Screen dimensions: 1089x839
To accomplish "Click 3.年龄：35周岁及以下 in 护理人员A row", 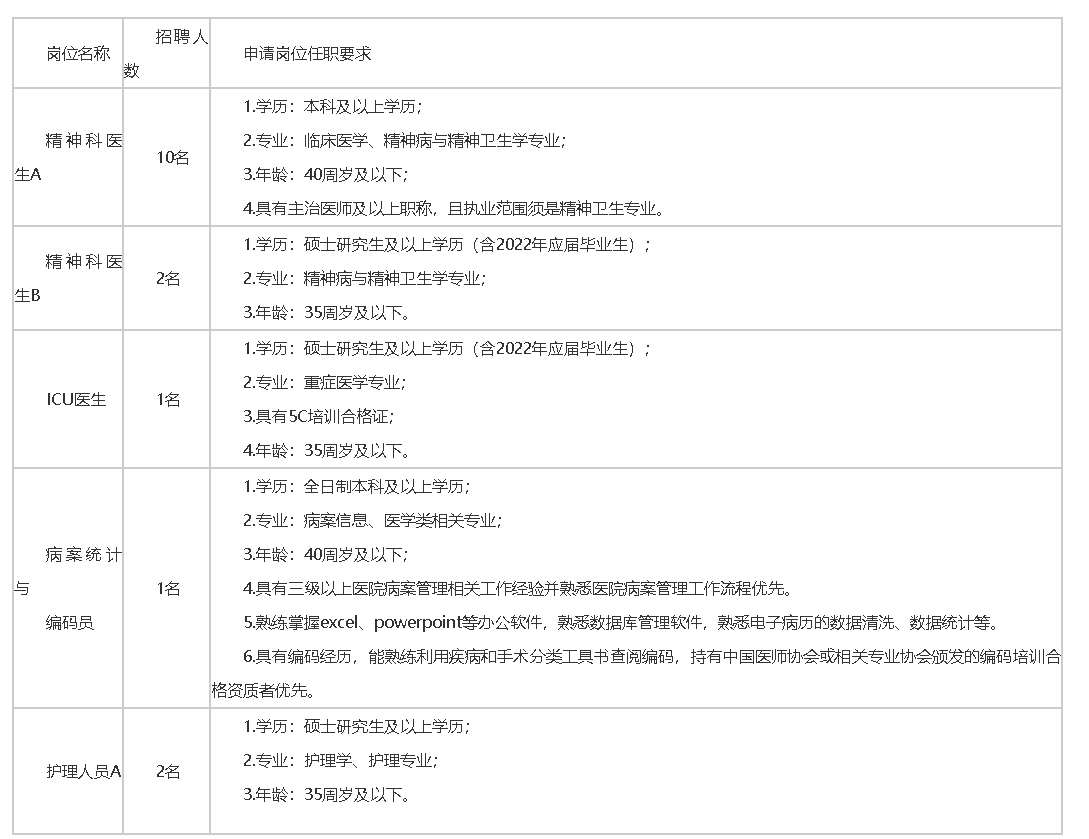I will 326,795.
